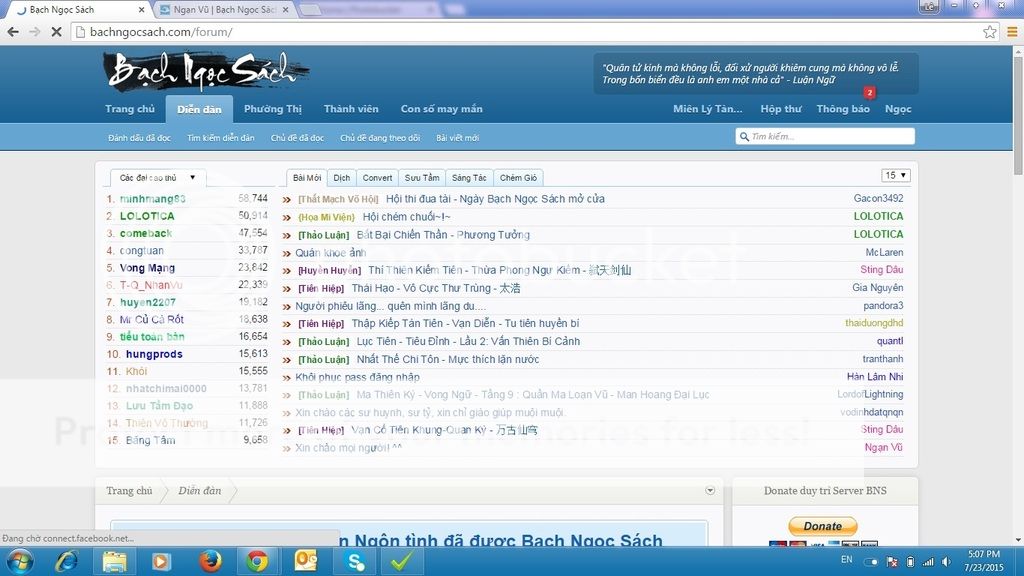The image size is (1024, 576).
Task: Select the Convert tab
Action: coord(377,178)
